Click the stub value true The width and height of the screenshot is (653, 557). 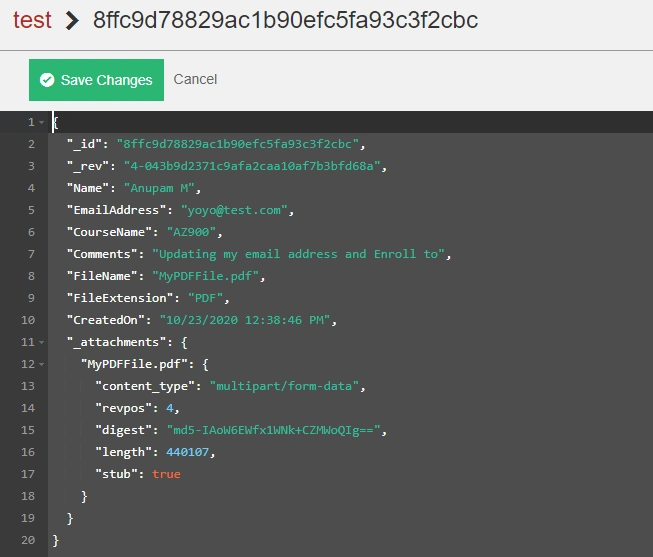point(166,475)
